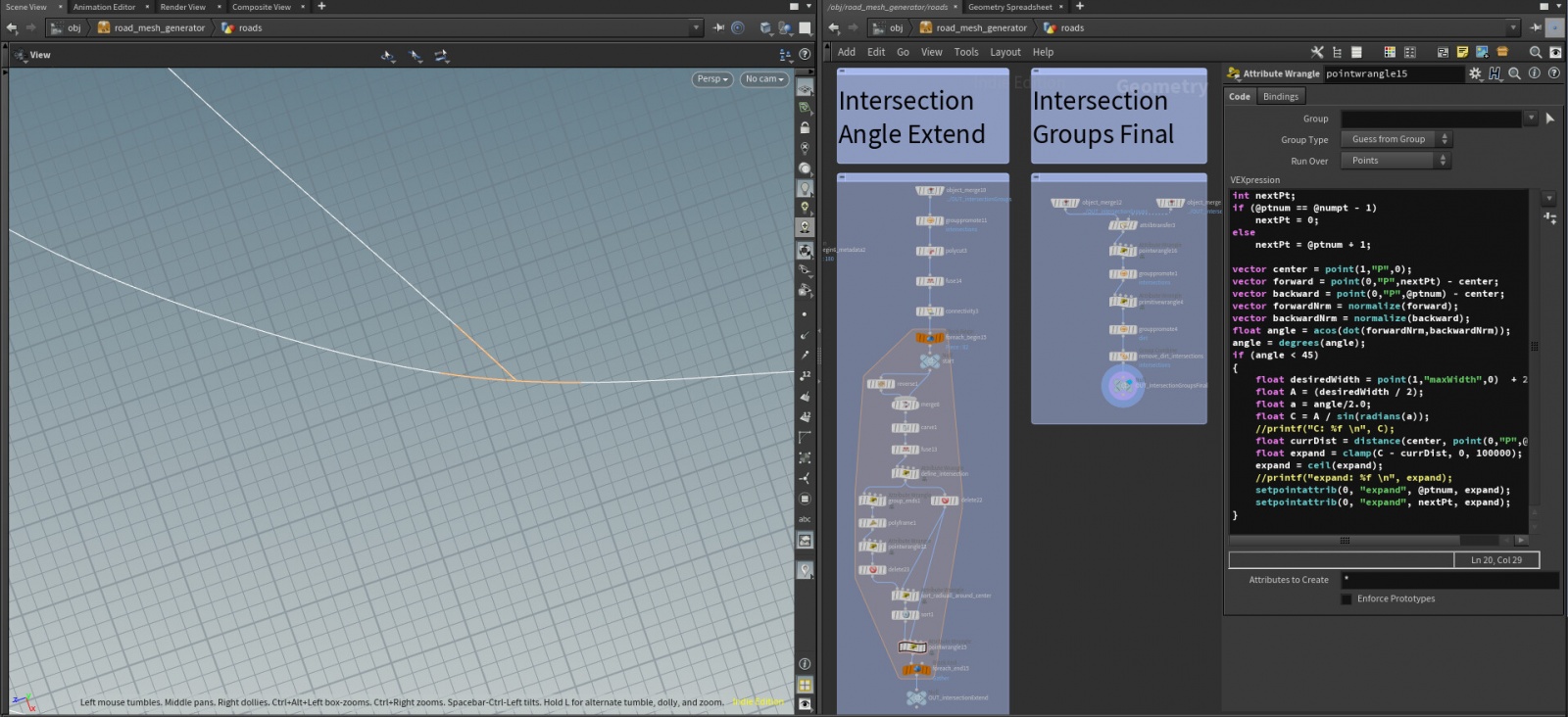Open the Tools menu in the network editor

pyautogui.click(x=966, y=52)
